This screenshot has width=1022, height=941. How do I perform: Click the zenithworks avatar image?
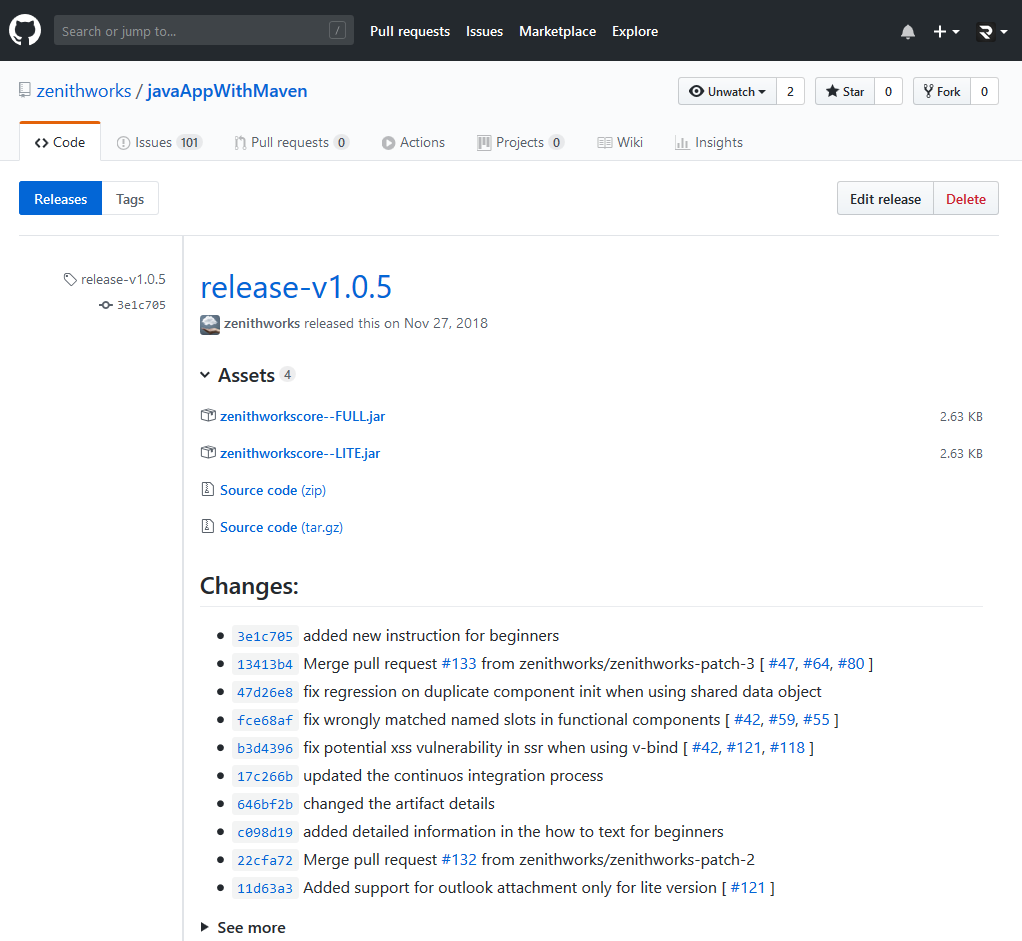point(210,325)
